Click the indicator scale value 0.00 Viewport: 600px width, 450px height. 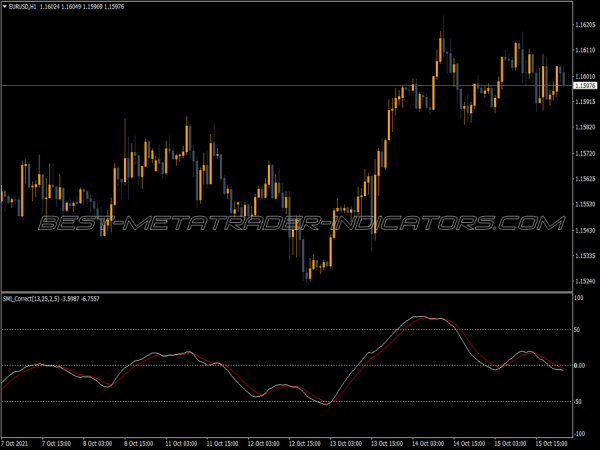[580, 366]
